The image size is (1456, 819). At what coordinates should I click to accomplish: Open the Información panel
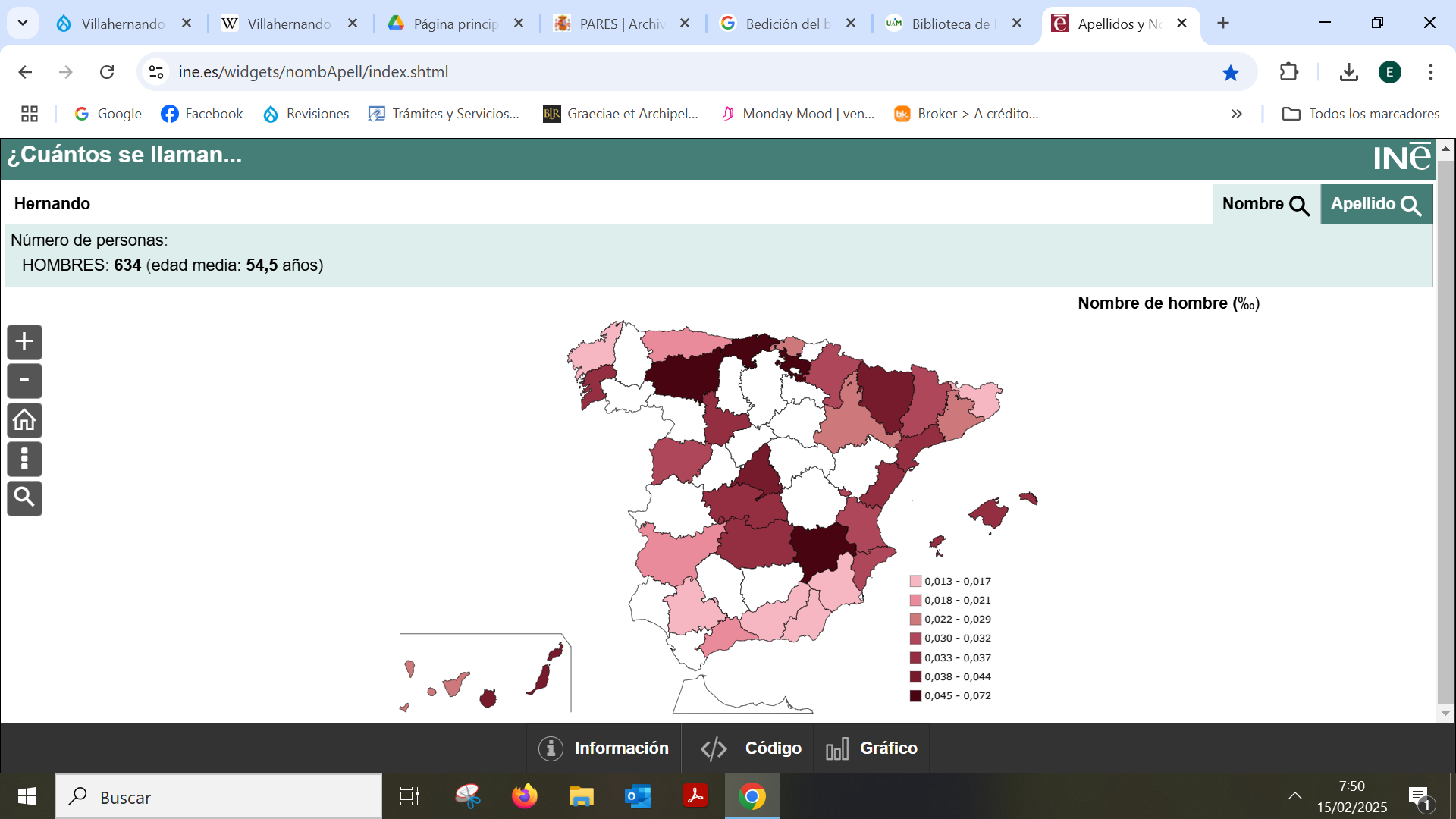click(604, 748)
